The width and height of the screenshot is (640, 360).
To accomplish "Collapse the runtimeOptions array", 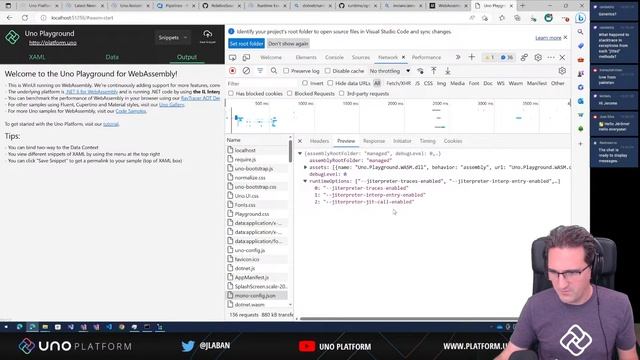I will click(x=305, y=181).
